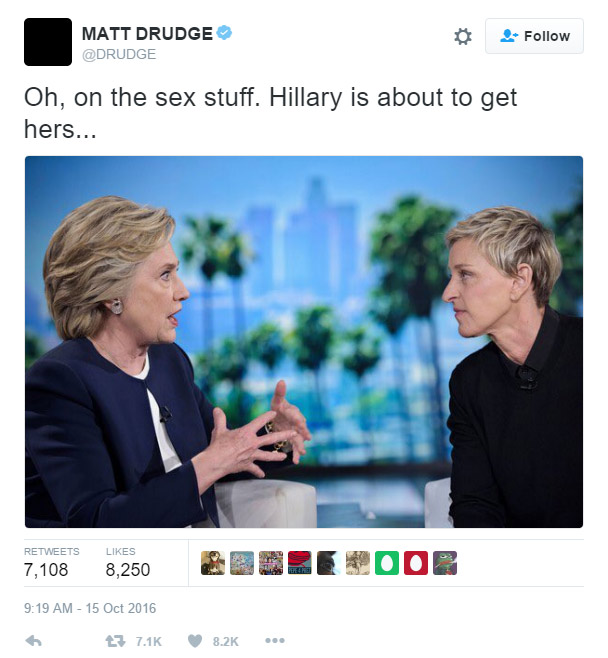Click the blue verified badge
Screen dimensions: 608x658
[224, 33]
